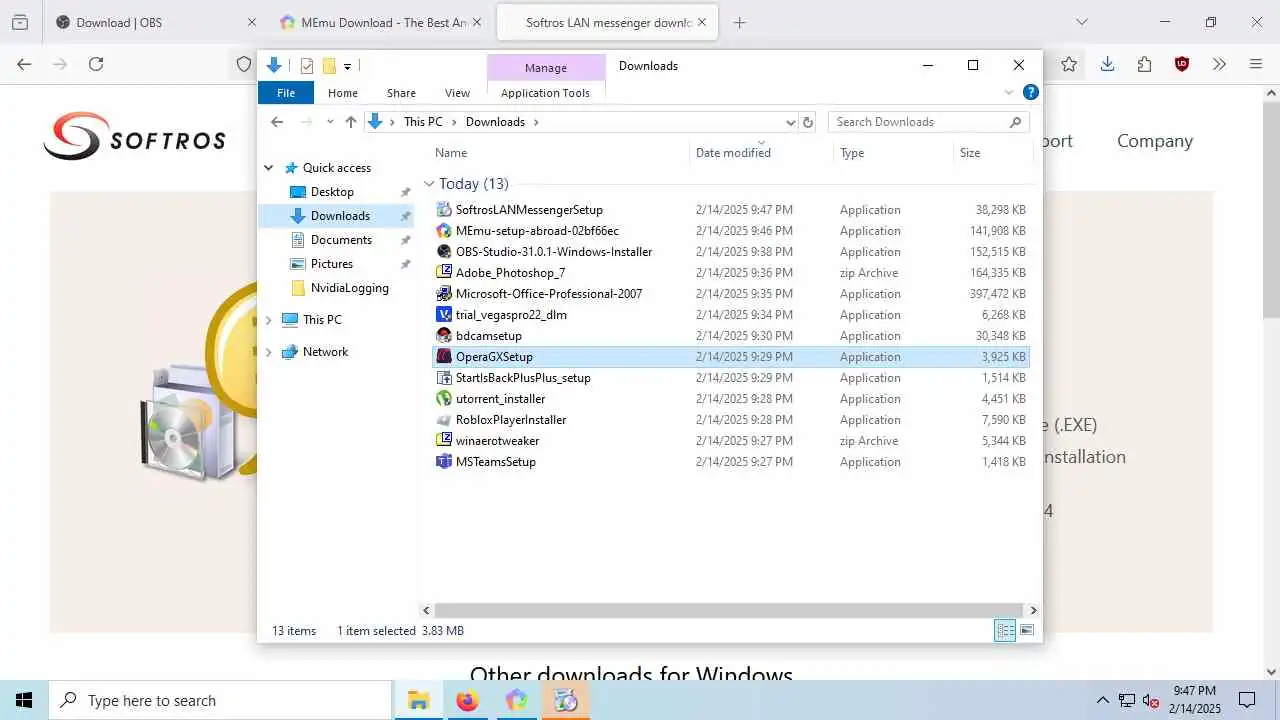Click the Softros logo
The image size is (1280, 720).
click(134, 137)
